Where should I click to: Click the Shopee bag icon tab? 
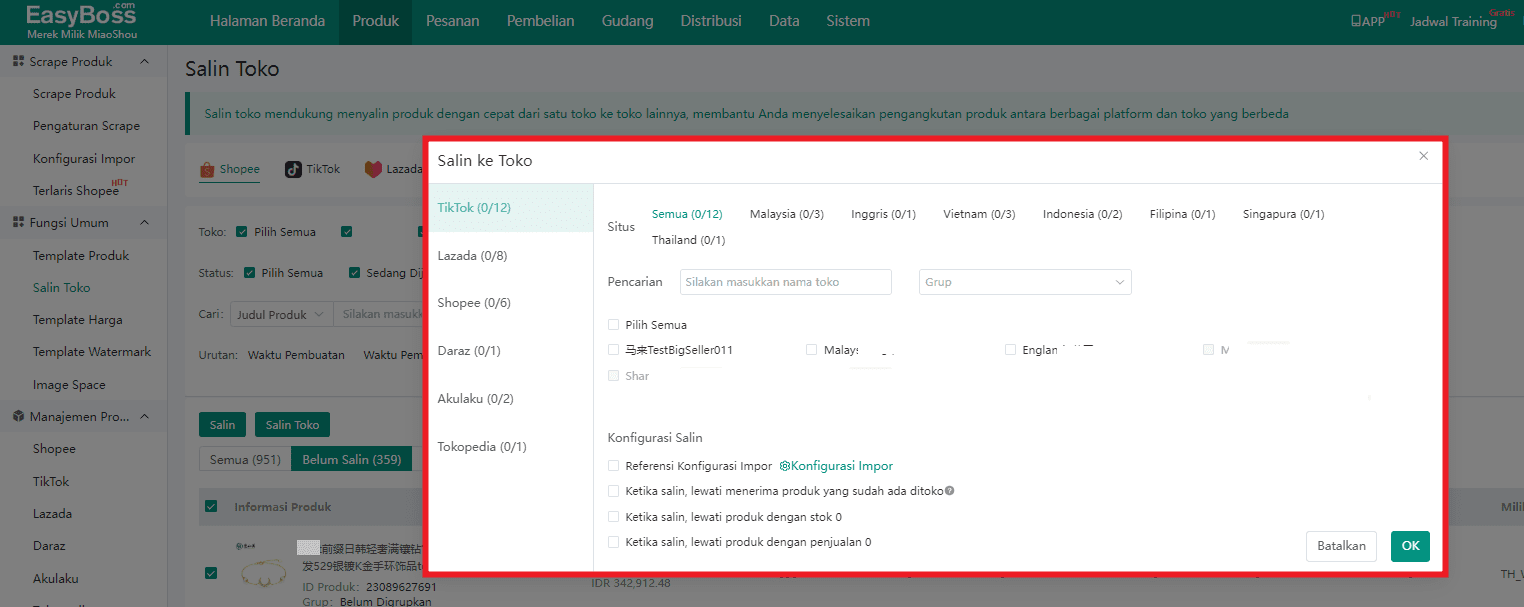point(207,169)
